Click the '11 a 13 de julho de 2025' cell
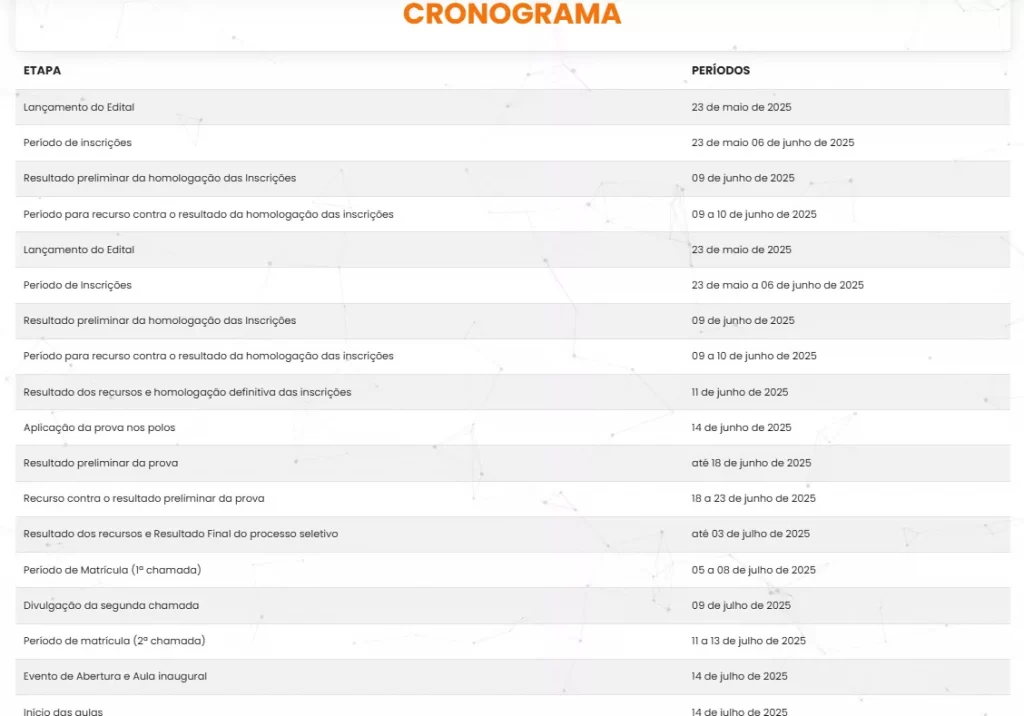Viewport: 1024px width, 716px height. pos(748,641)
